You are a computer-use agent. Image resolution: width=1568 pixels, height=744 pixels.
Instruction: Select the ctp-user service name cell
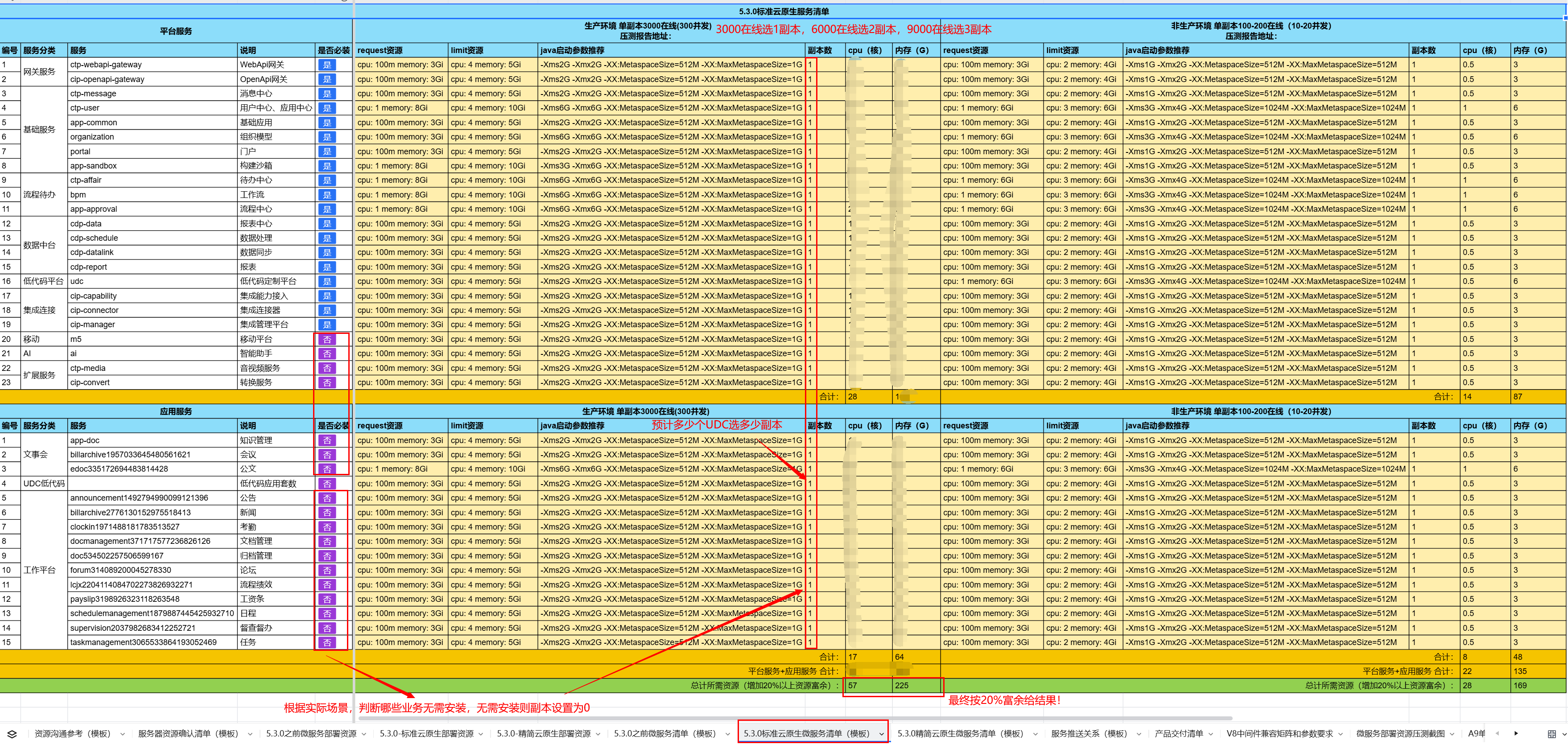(x=152, y=108)
